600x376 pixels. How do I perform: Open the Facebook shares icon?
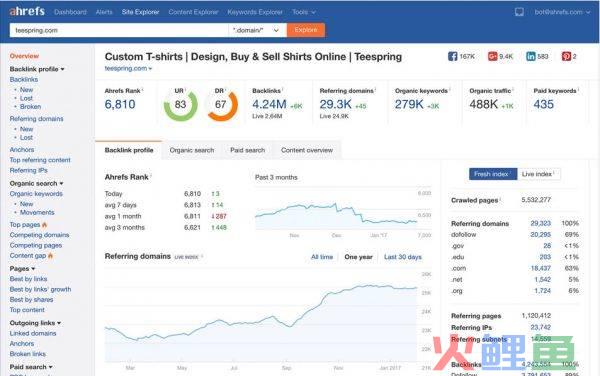452,57
